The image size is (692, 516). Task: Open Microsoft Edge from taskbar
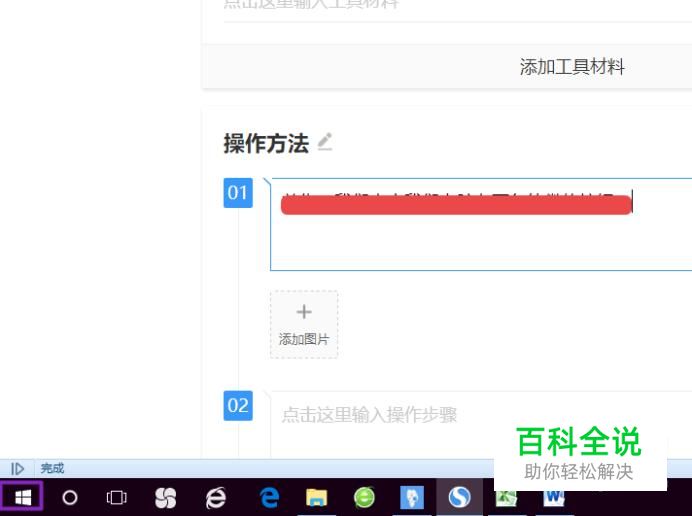tap(269, 497)
